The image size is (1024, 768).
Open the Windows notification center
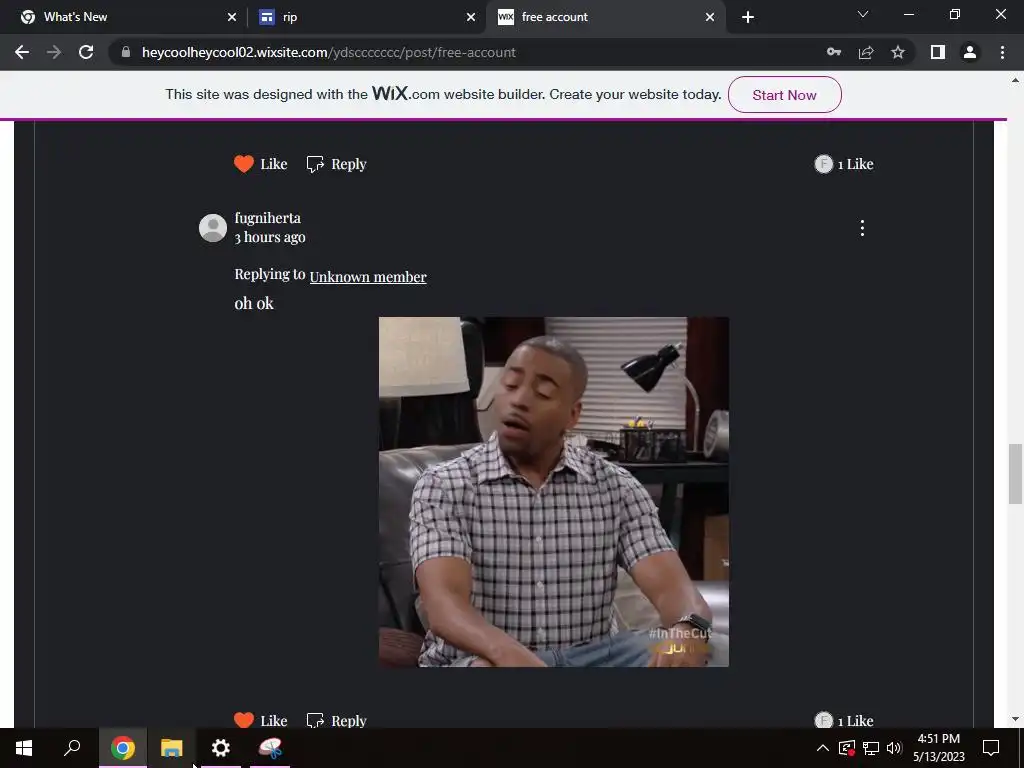tap(991, 748)
